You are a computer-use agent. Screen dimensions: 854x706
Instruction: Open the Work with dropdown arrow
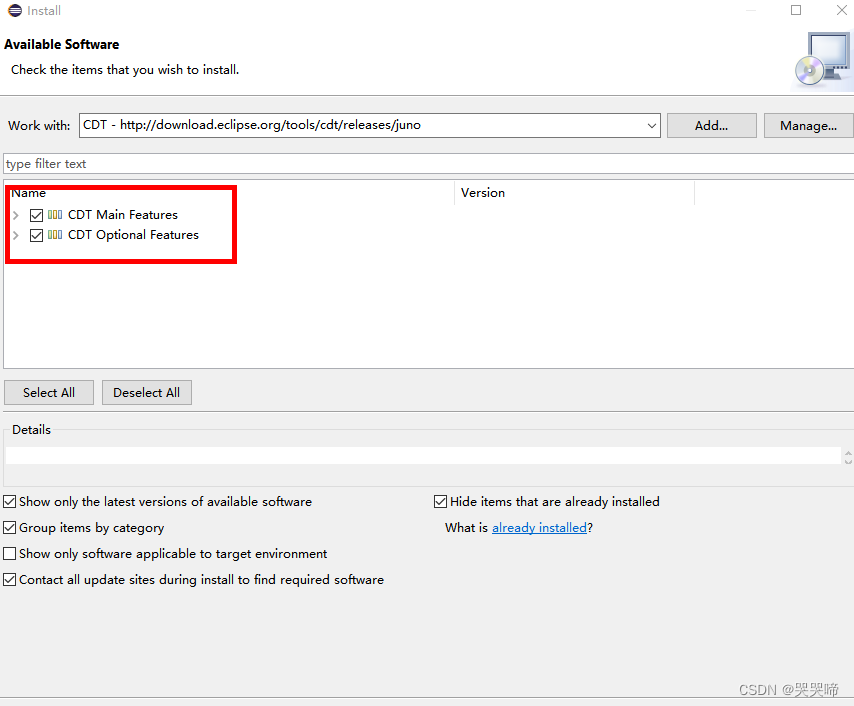(x=651, y=125)
